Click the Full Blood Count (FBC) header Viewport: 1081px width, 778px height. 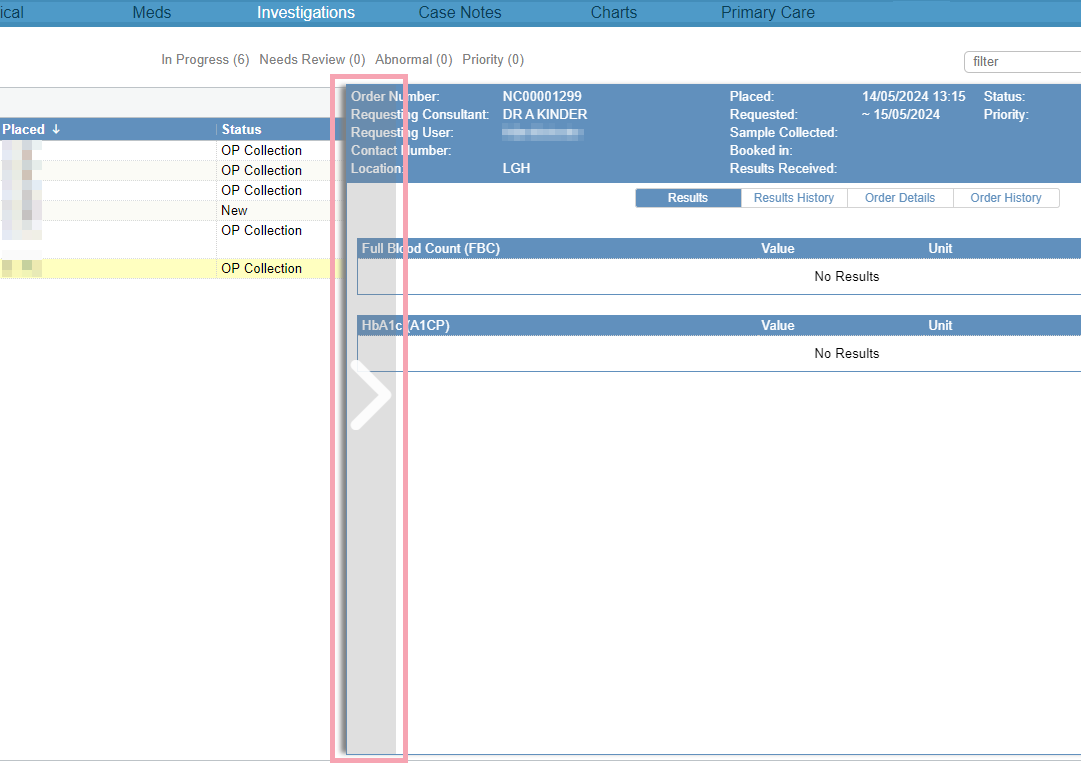point(431,249)
